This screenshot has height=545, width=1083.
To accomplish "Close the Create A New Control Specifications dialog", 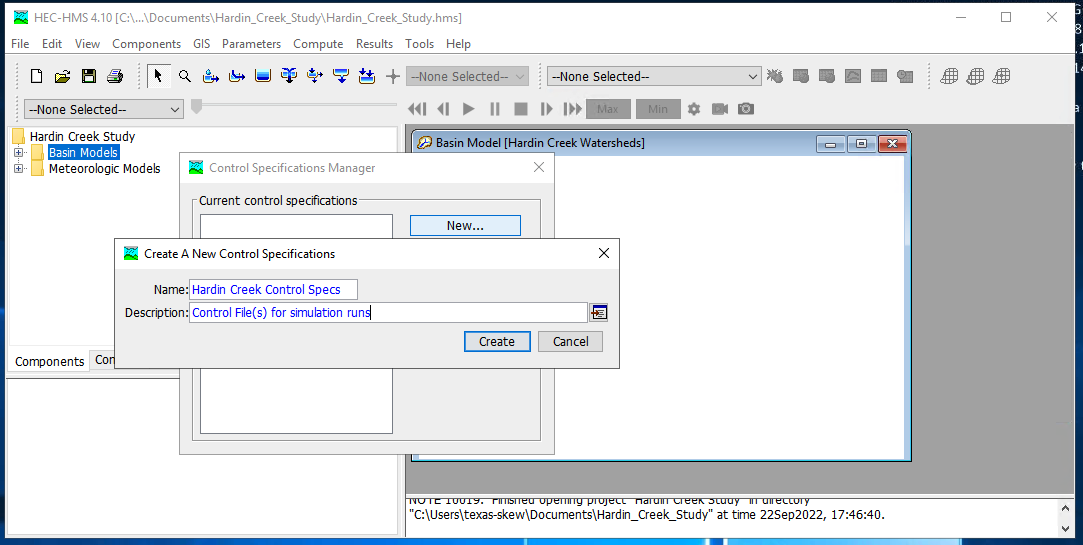I will click(604, 254).
